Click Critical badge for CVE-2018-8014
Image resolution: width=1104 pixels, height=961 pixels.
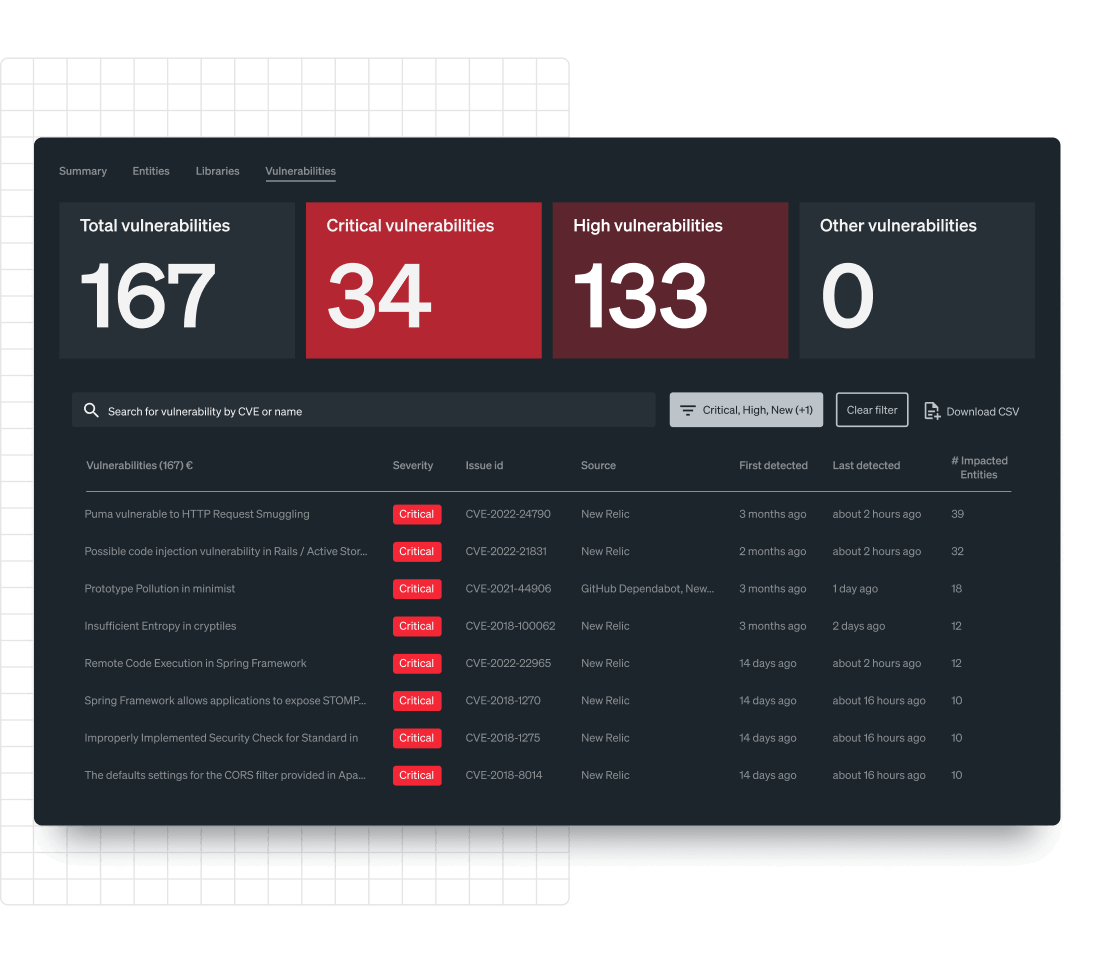pyautogui.click(x=417, y=775)
